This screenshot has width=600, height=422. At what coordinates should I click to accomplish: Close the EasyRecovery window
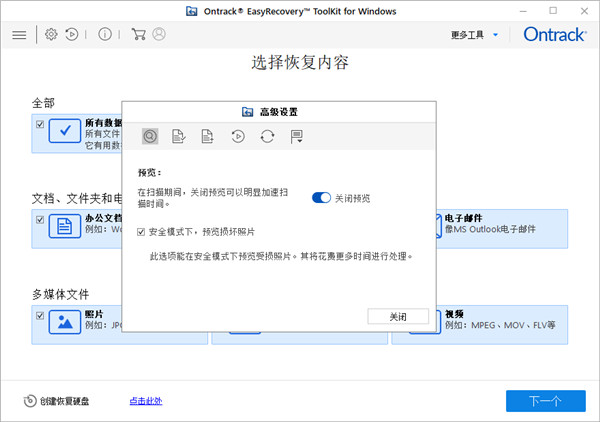point(584,11)
